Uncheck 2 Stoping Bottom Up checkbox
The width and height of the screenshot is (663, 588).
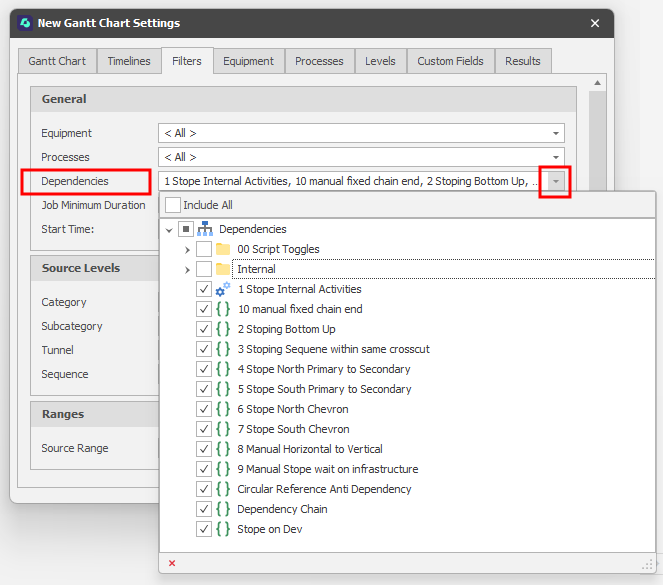[x=204, y=329]
